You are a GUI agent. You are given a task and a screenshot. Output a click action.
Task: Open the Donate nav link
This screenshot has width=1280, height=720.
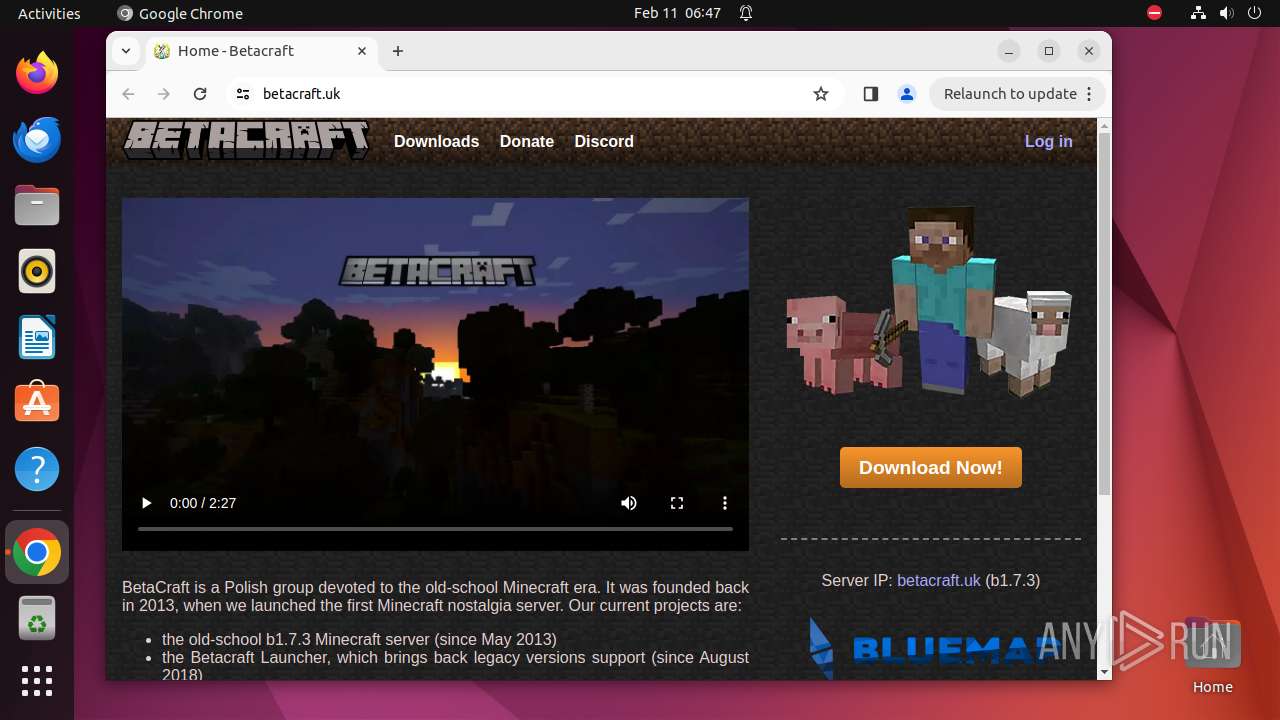tap(527, 141)
